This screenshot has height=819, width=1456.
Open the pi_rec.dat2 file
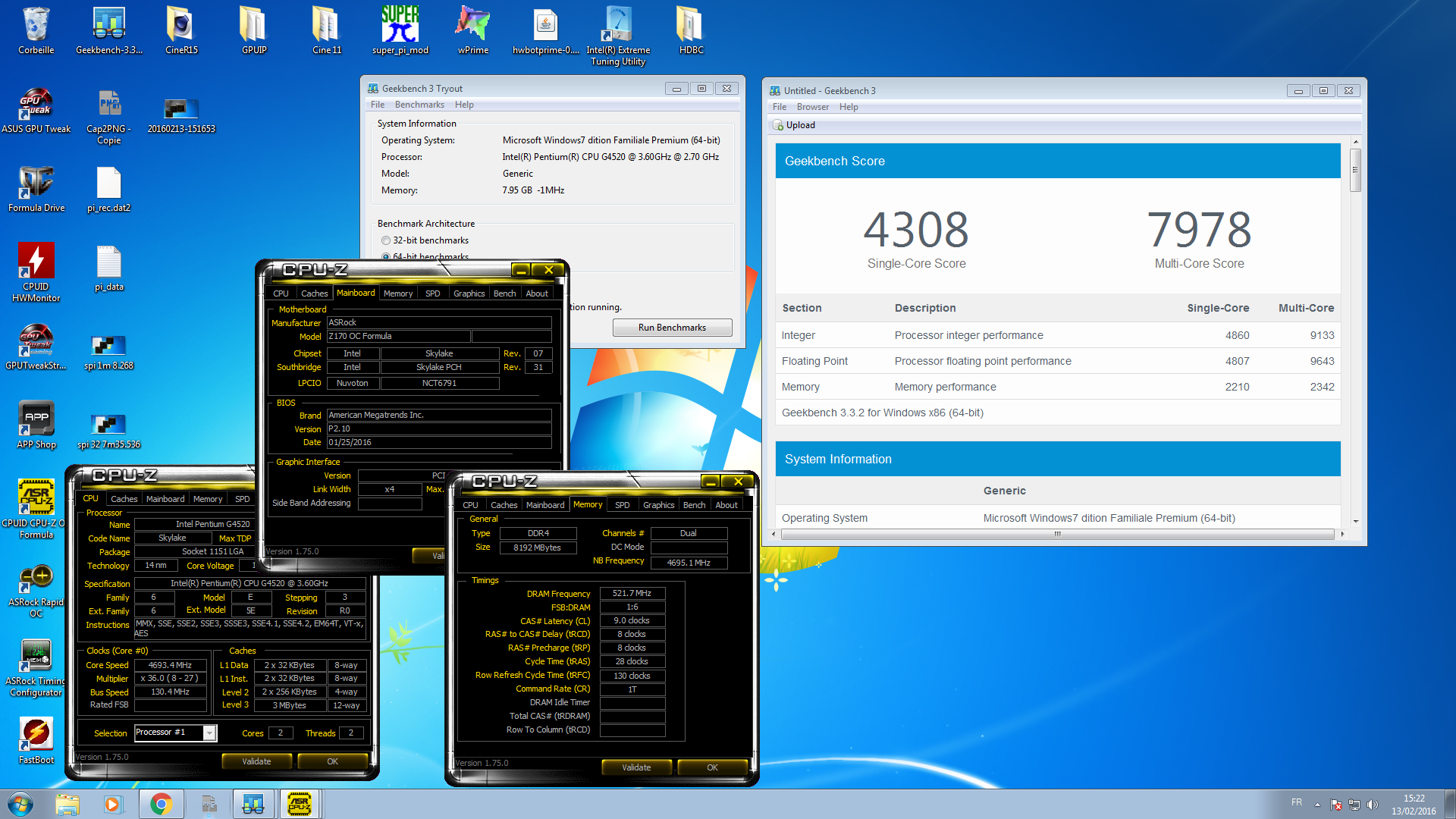point(109,190)
